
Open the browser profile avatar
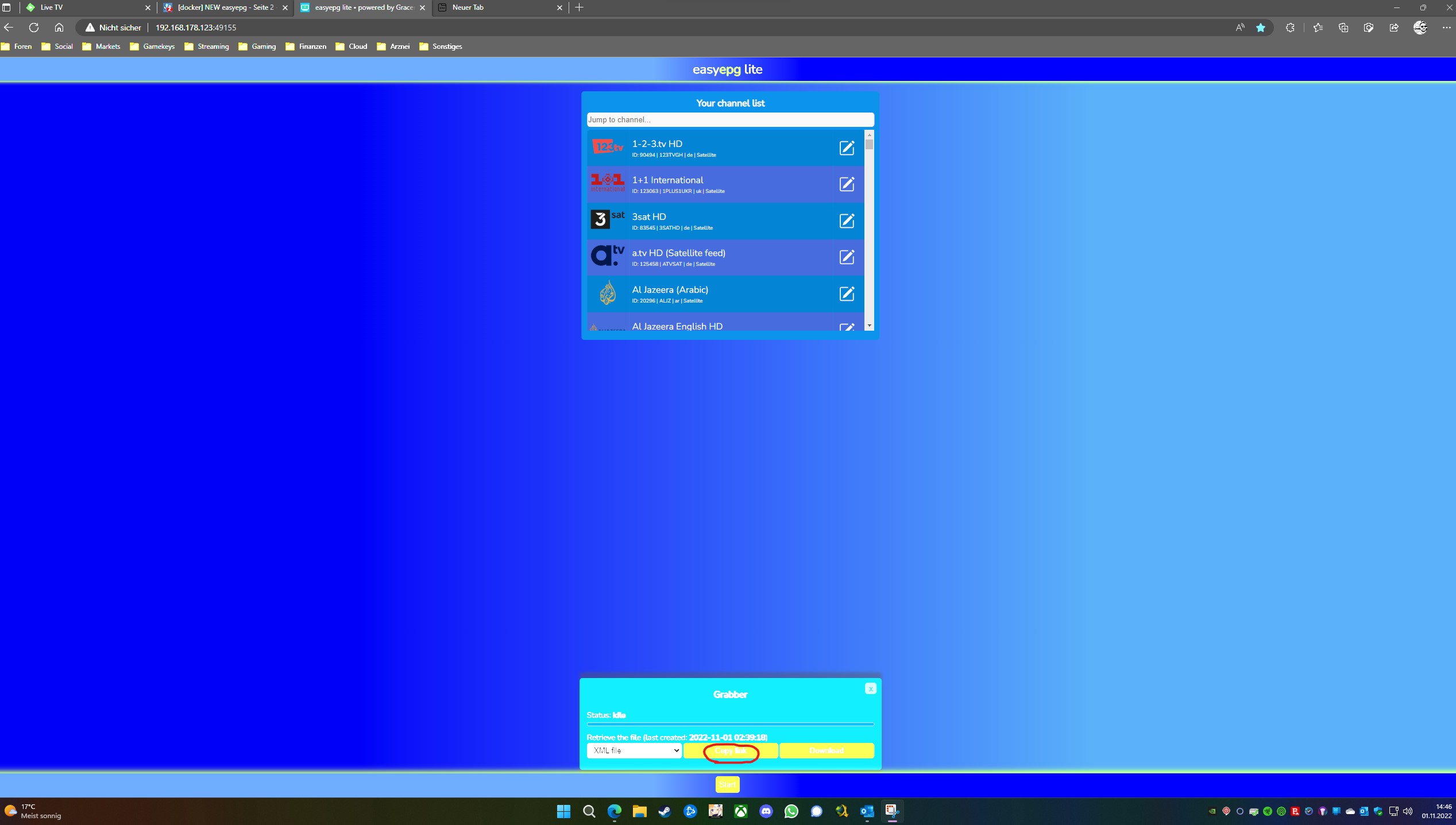click(x=1420, y=28)
